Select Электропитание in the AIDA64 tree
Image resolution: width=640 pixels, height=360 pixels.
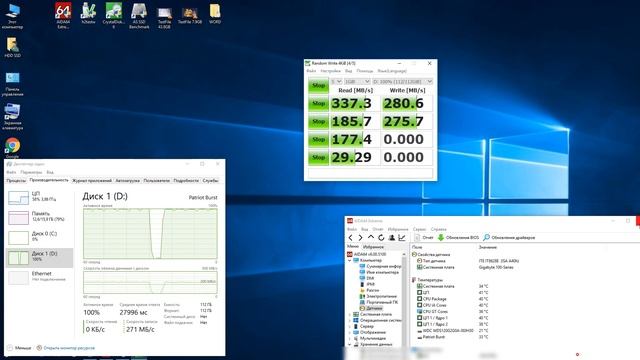tap(378, 296)
